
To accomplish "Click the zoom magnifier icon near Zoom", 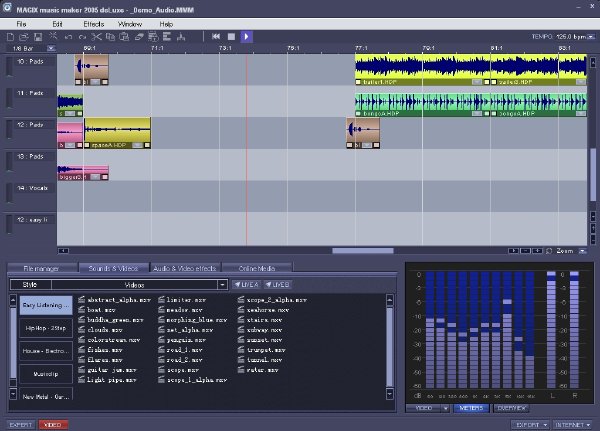I will 549,251.
